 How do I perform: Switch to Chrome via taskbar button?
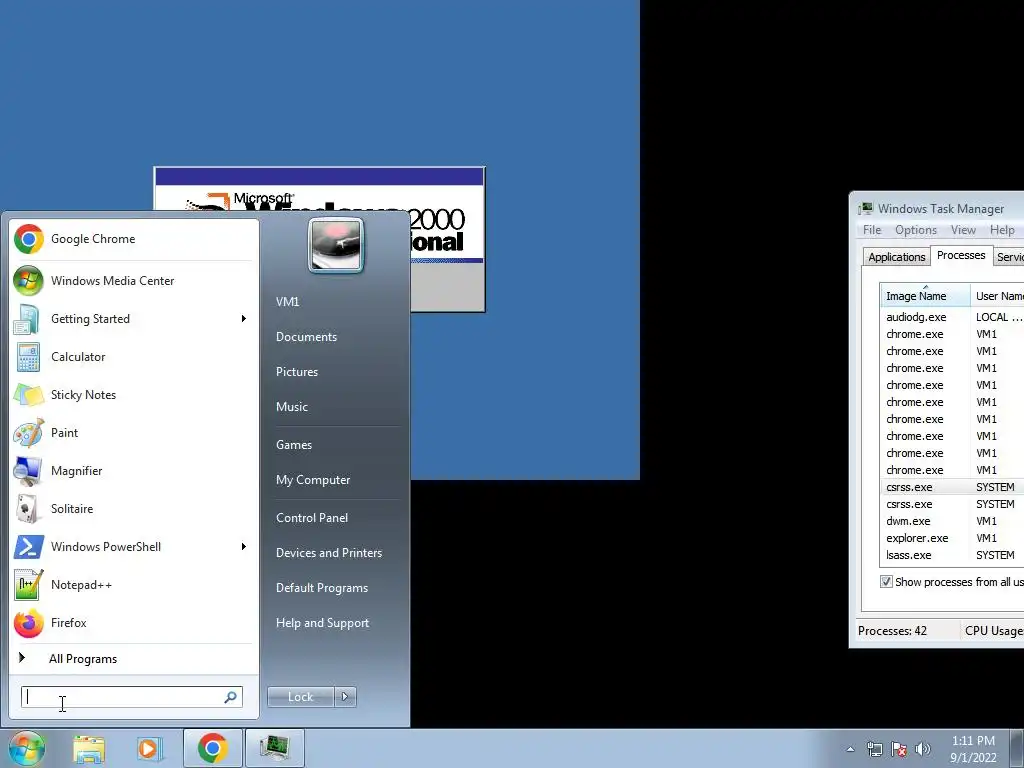(x=212, y=748)
